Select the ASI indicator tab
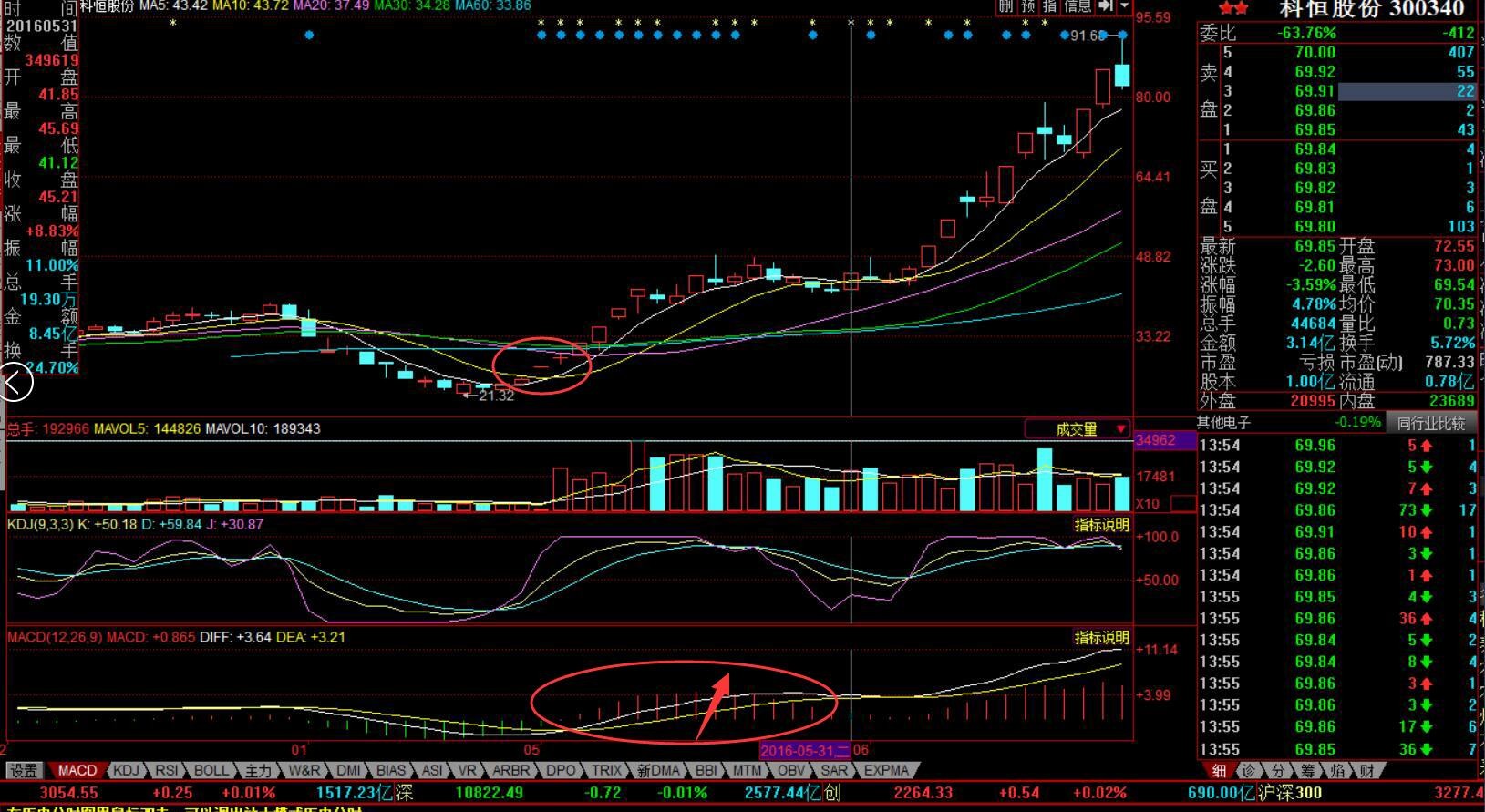 pyautogui.click(x=432, y=770)
